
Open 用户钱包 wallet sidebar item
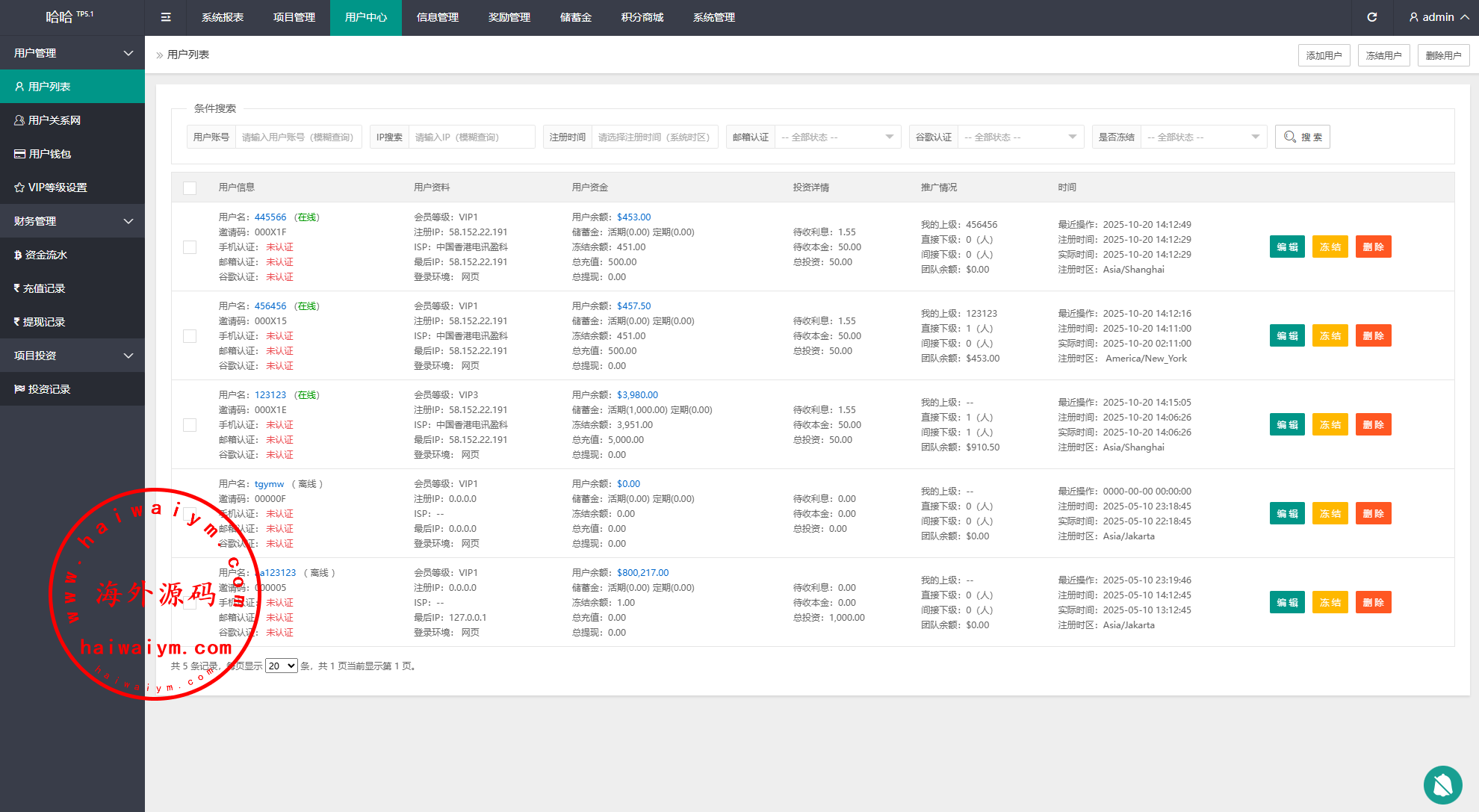click(x=49, y=154)
